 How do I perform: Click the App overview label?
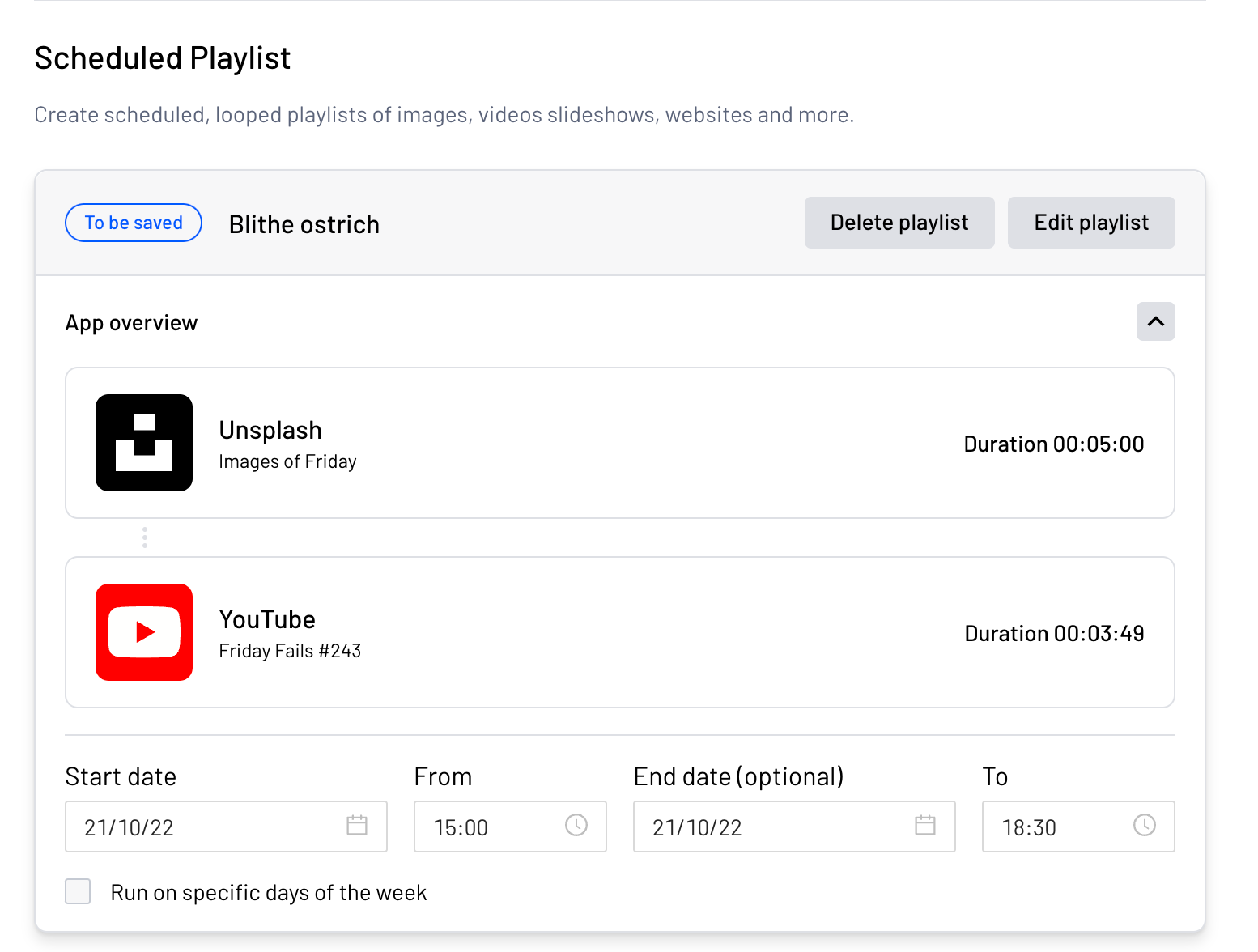(x=131, y=323)
